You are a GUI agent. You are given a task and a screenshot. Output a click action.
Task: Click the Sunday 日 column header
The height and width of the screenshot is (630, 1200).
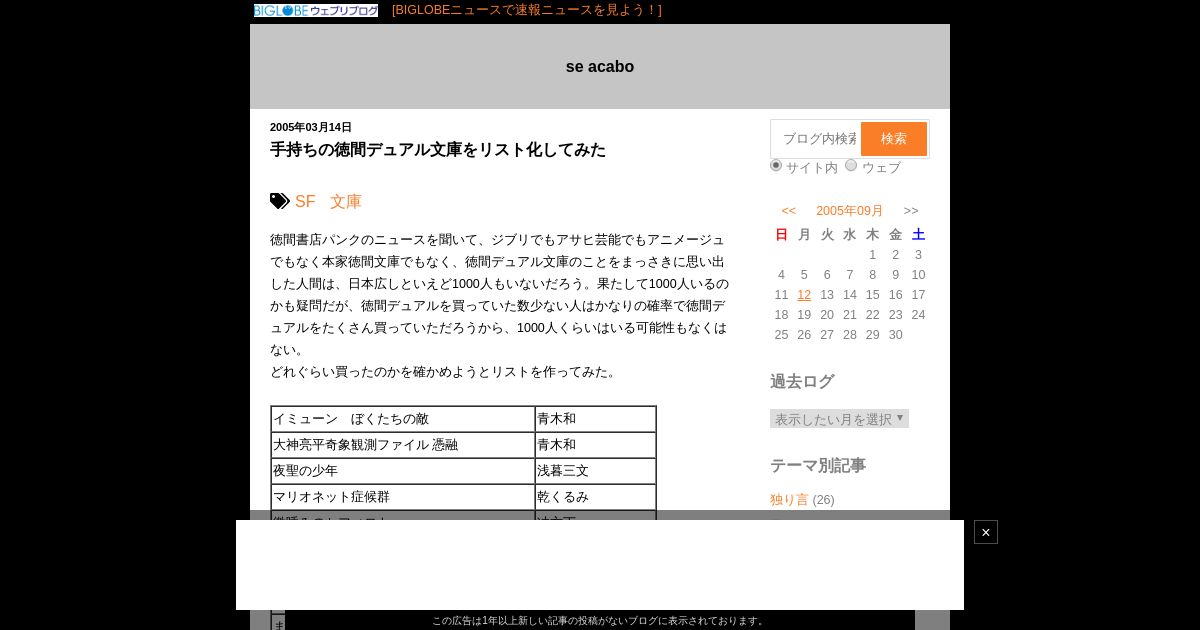(x=781, y=235)
